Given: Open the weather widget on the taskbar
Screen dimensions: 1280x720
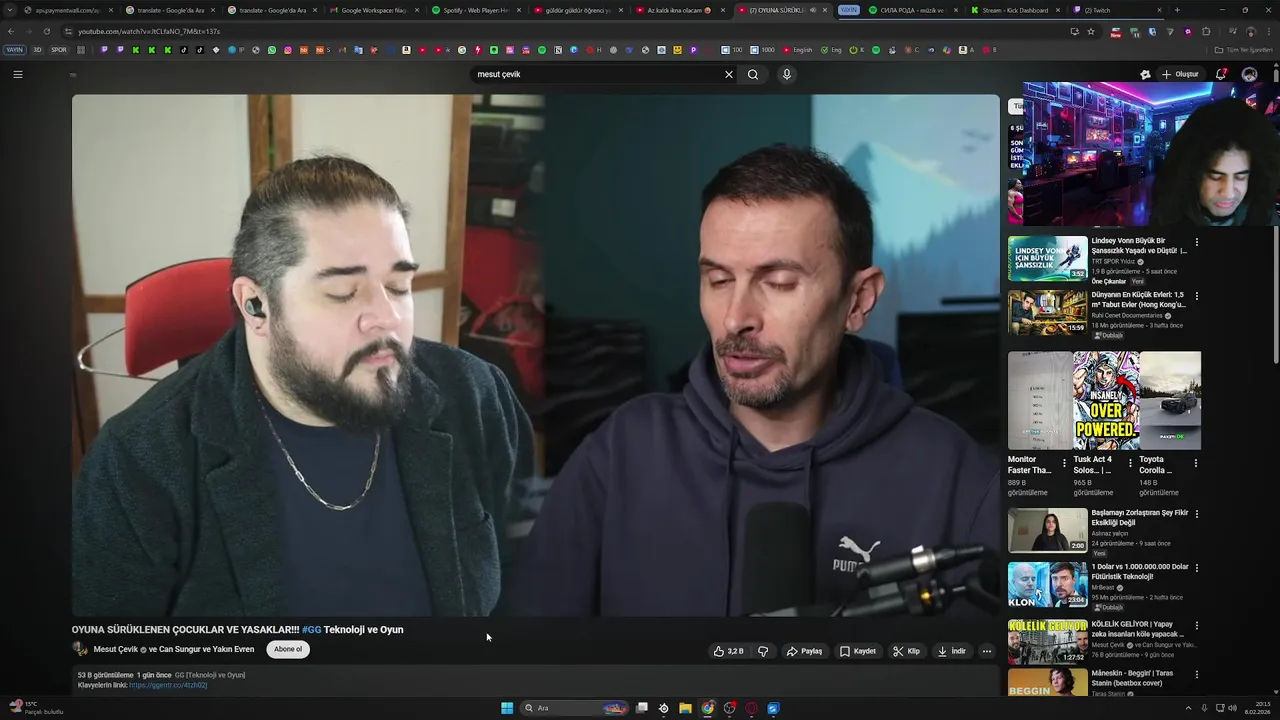Looking at the screenshot, I should pyautogui.click(x=36, y=708).
